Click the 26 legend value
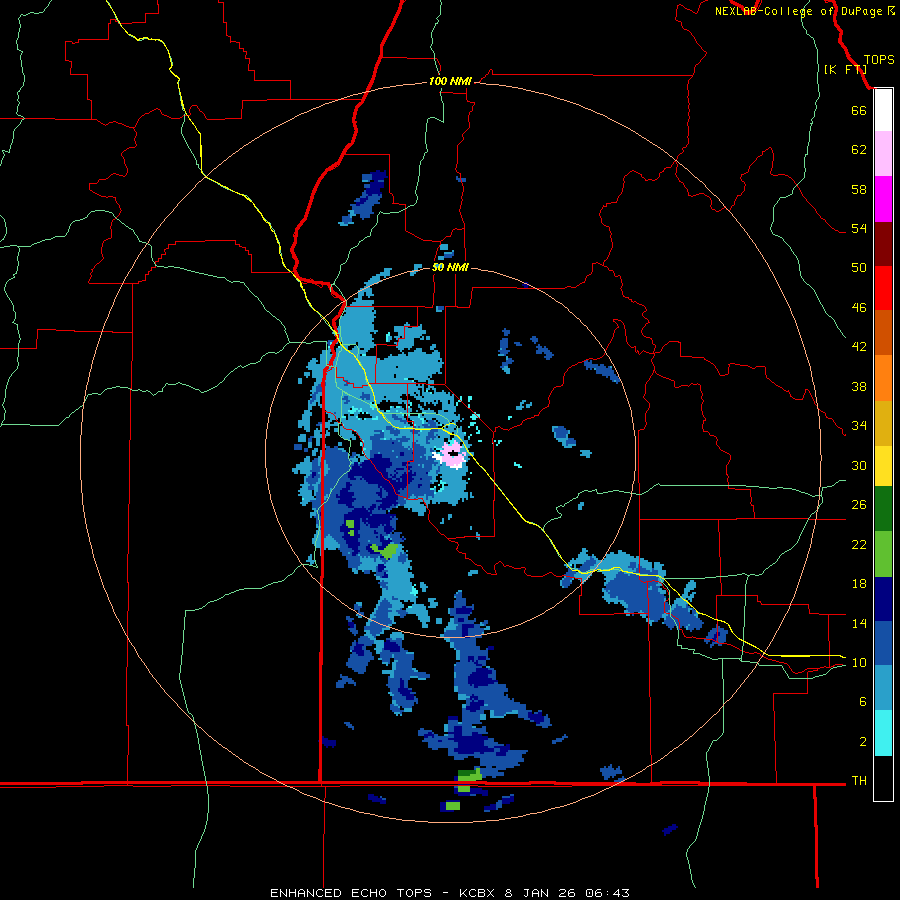This screenshot has height=900, width=900. point(859,505)
